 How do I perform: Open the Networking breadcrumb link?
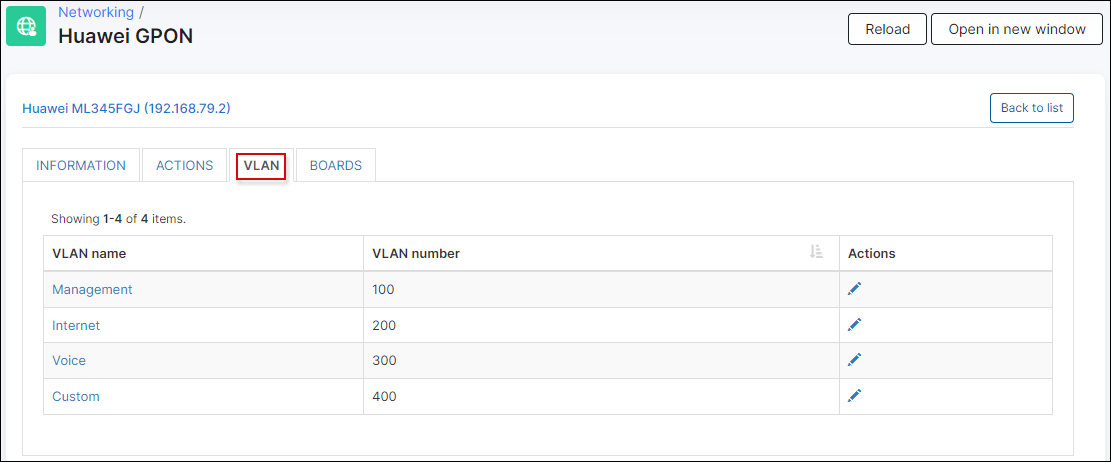(x=96, y=12)
